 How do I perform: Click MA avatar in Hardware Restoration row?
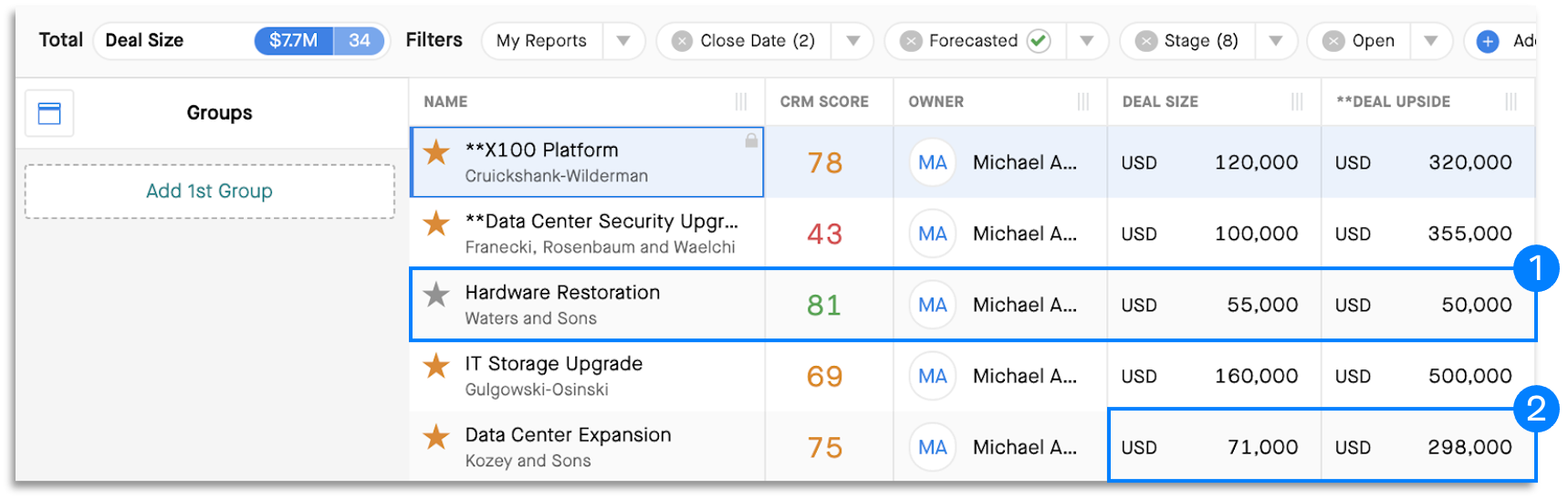click(x=933, y=306)
